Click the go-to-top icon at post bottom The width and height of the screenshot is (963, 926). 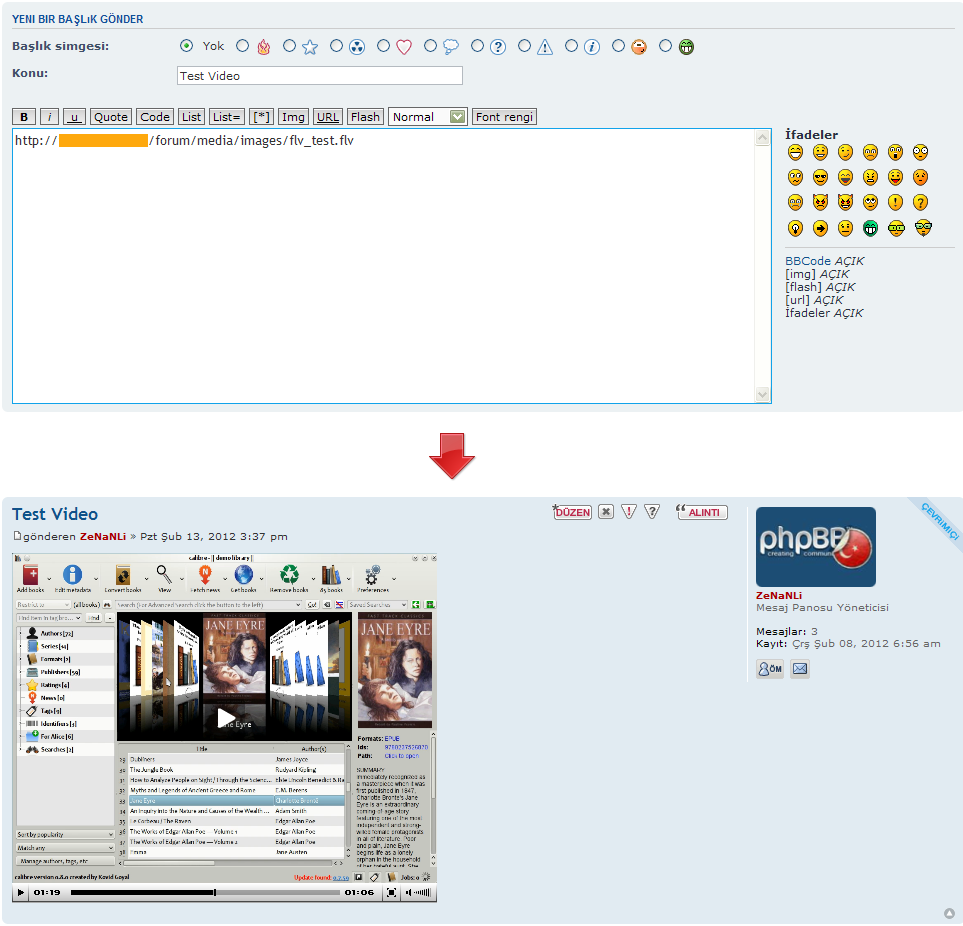tap(949, 913)
